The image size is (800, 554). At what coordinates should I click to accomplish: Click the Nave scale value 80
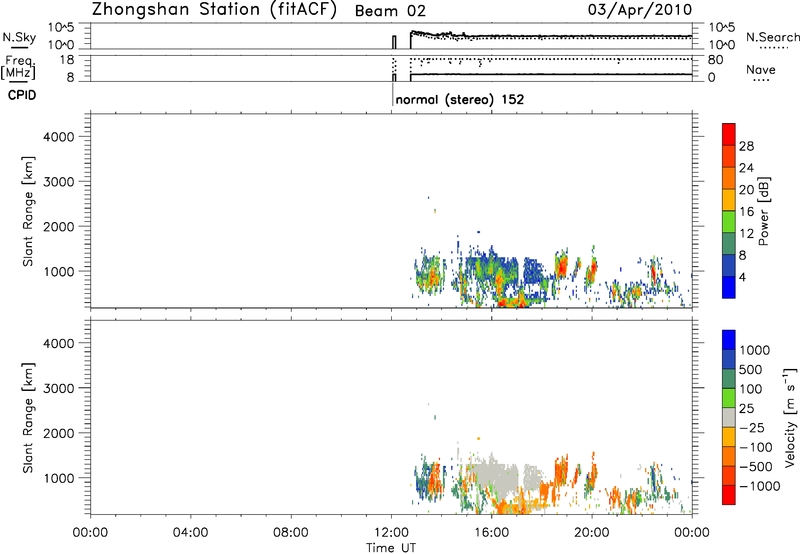[x=715, y=60]
